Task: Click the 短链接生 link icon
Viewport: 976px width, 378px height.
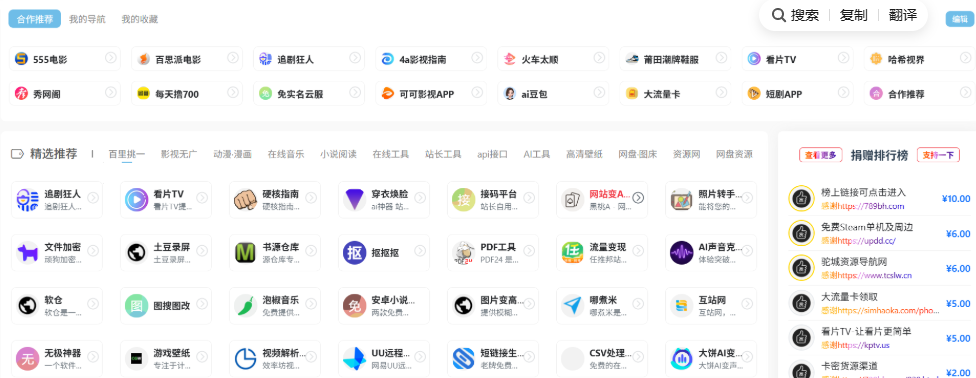Action: (464, 359)
